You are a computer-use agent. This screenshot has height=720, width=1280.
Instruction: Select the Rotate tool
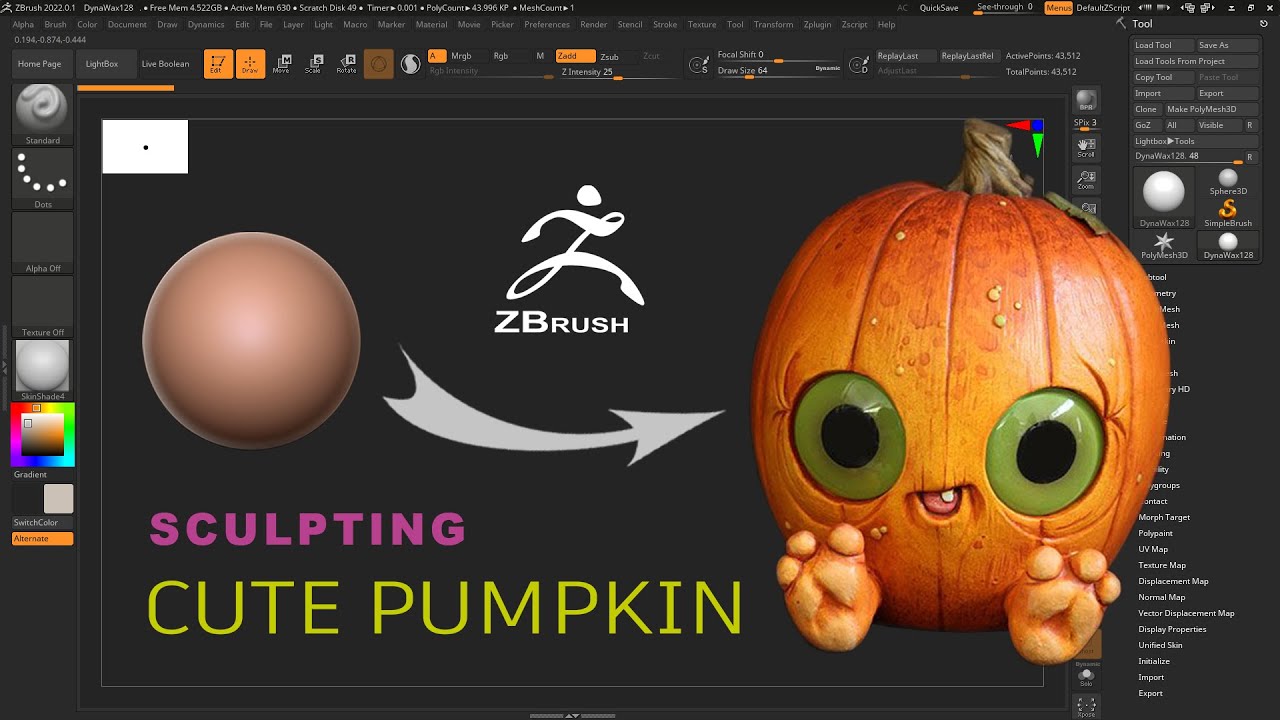coord(346,64)
